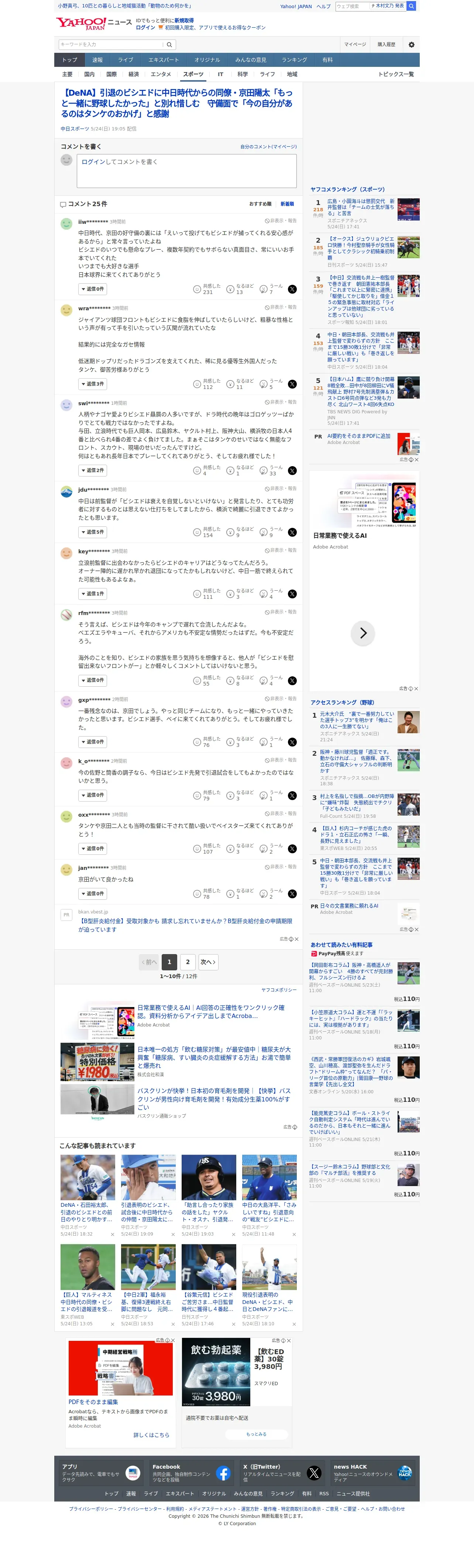Open 自分のコメント(マイページ) link

268,147
